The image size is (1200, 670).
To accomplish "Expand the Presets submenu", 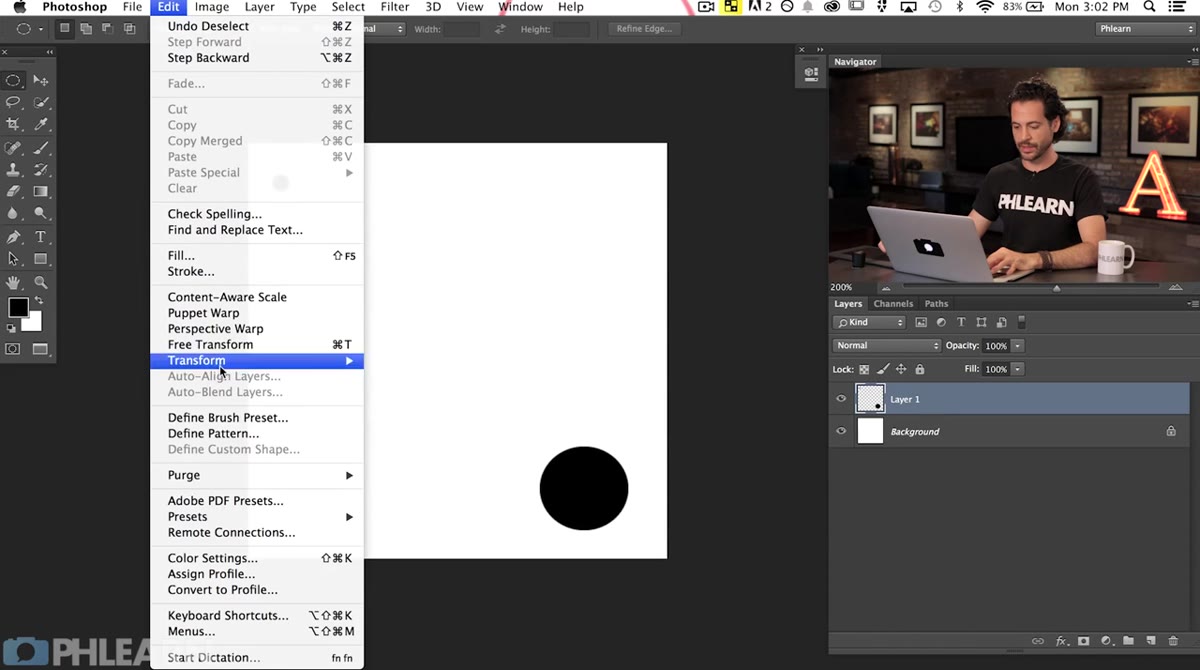I will click(257, 517).
